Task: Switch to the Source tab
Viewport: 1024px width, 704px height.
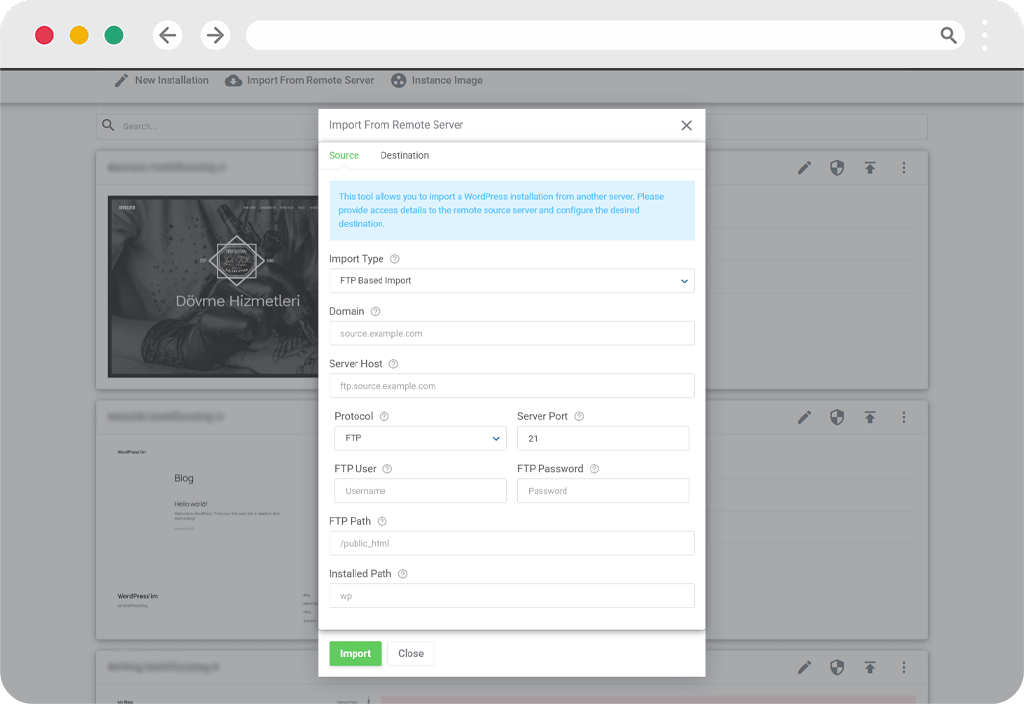Action: click(344, 155)
